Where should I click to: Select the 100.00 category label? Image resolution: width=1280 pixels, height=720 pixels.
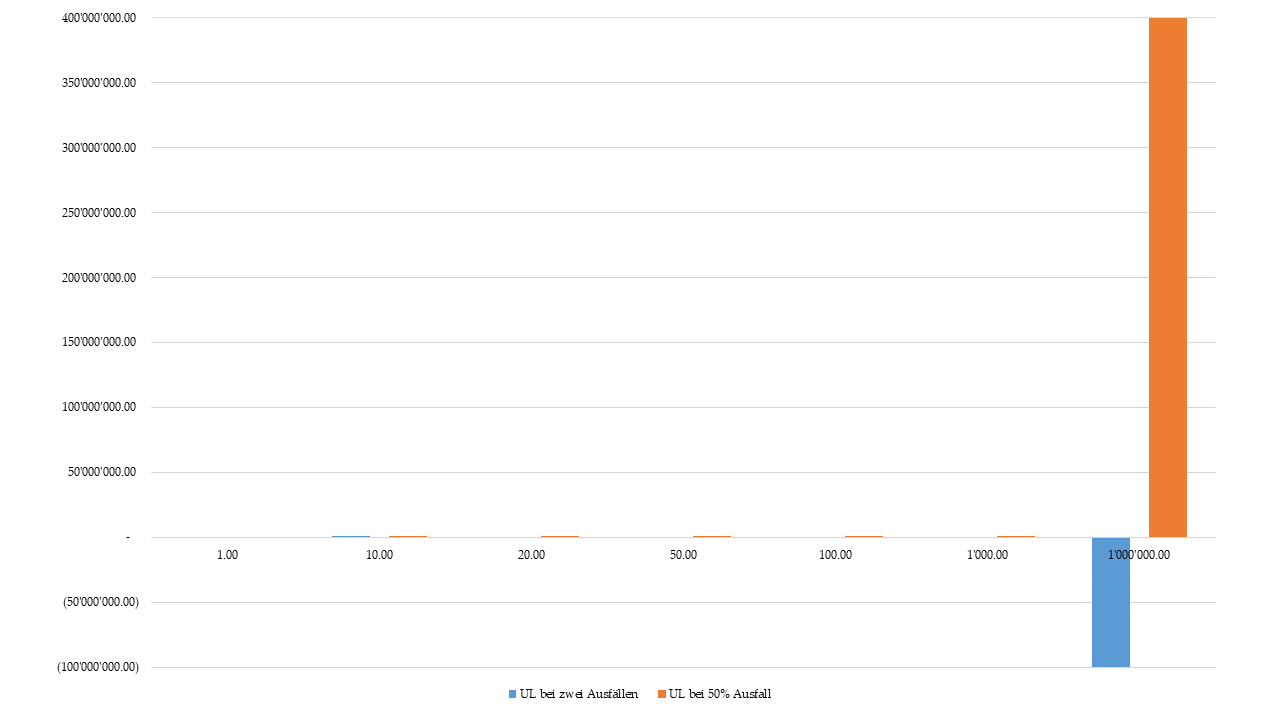click(x=836, y=555)
